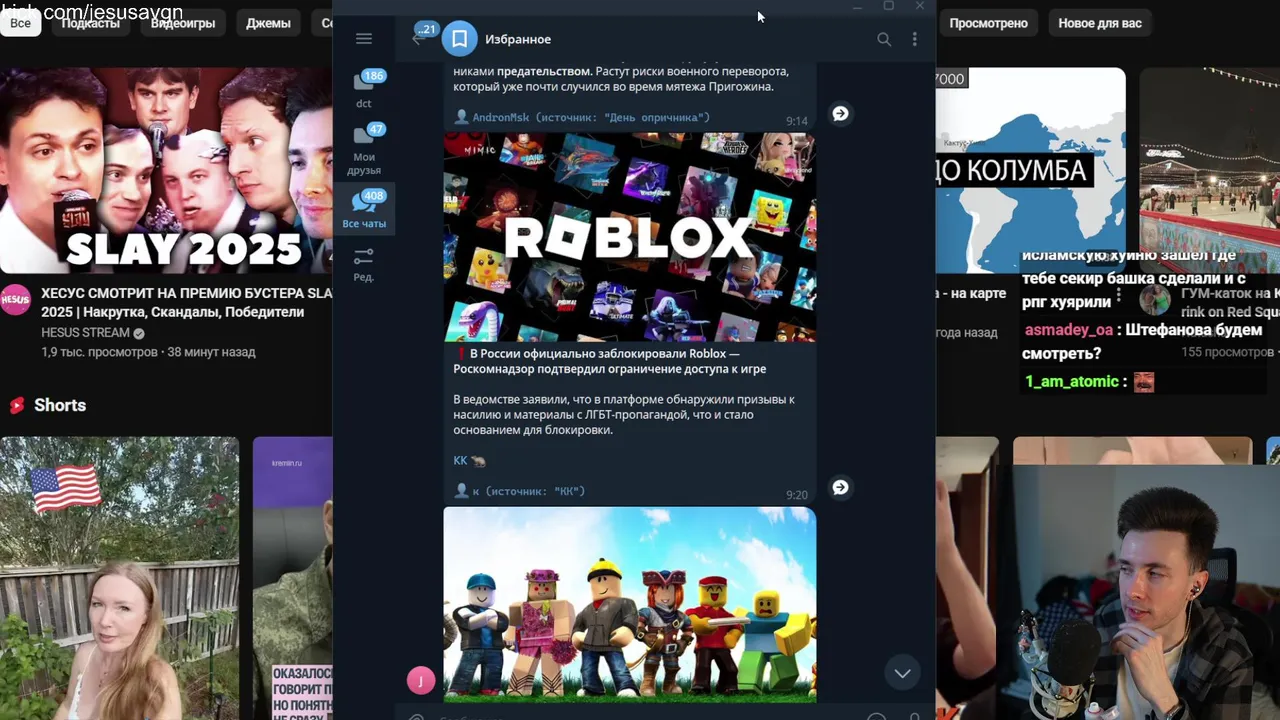This screenshot has height=720, width=1280.
Task: Select the Просмотрено filter chip on YouTube
Action: tap(989, 22)
